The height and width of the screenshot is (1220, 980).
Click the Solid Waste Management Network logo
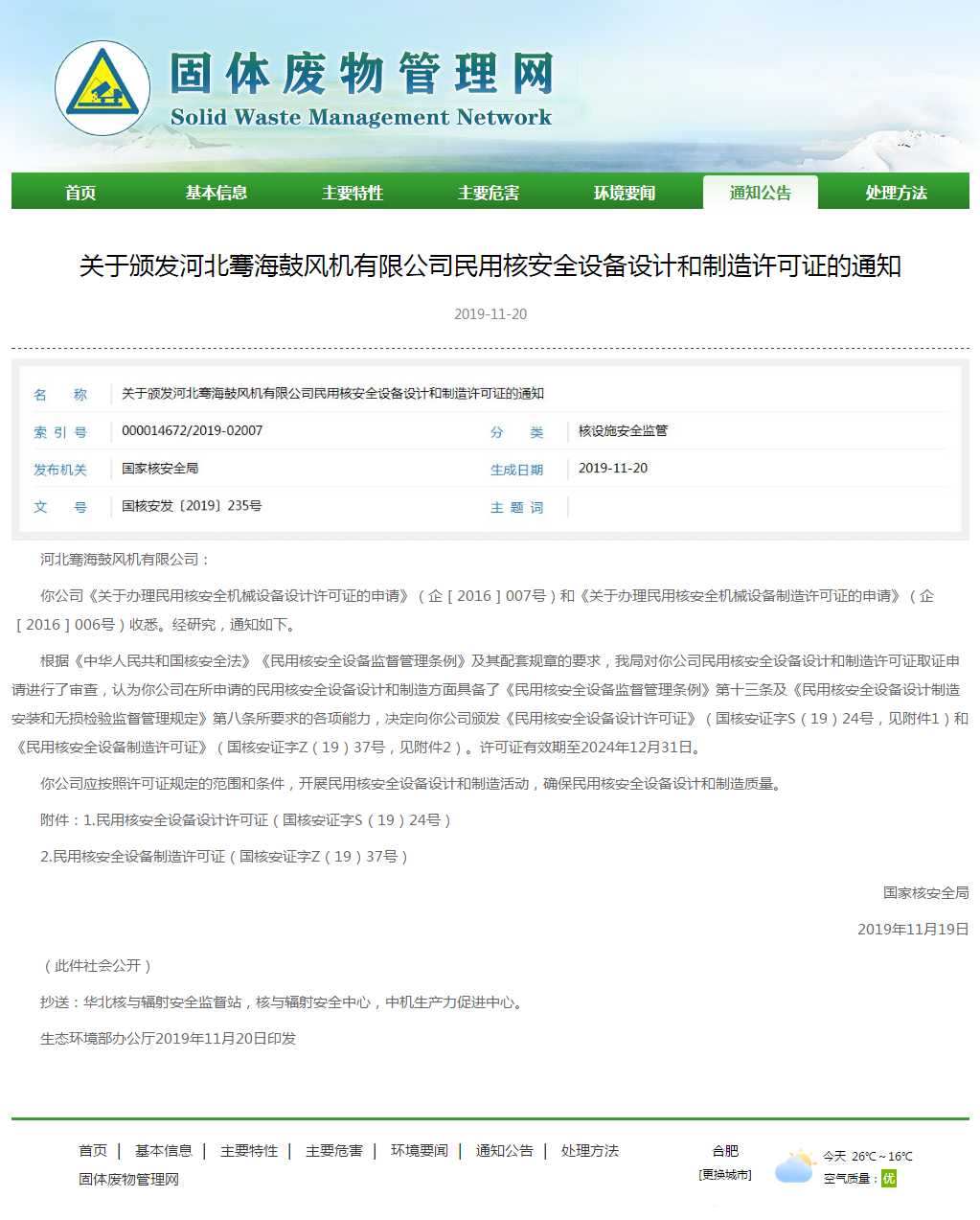click(x=102, y=88)
